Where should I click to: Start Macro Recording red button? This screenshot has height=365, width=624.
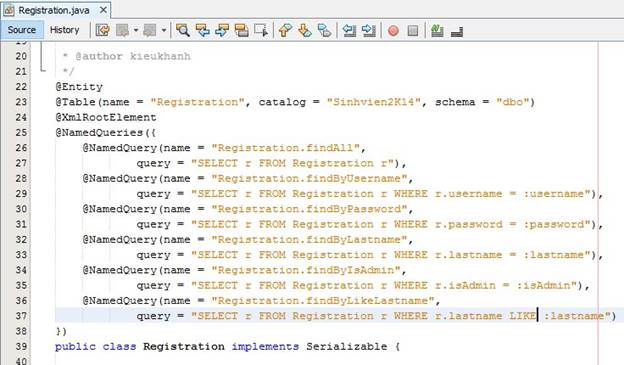pos(393,31)
